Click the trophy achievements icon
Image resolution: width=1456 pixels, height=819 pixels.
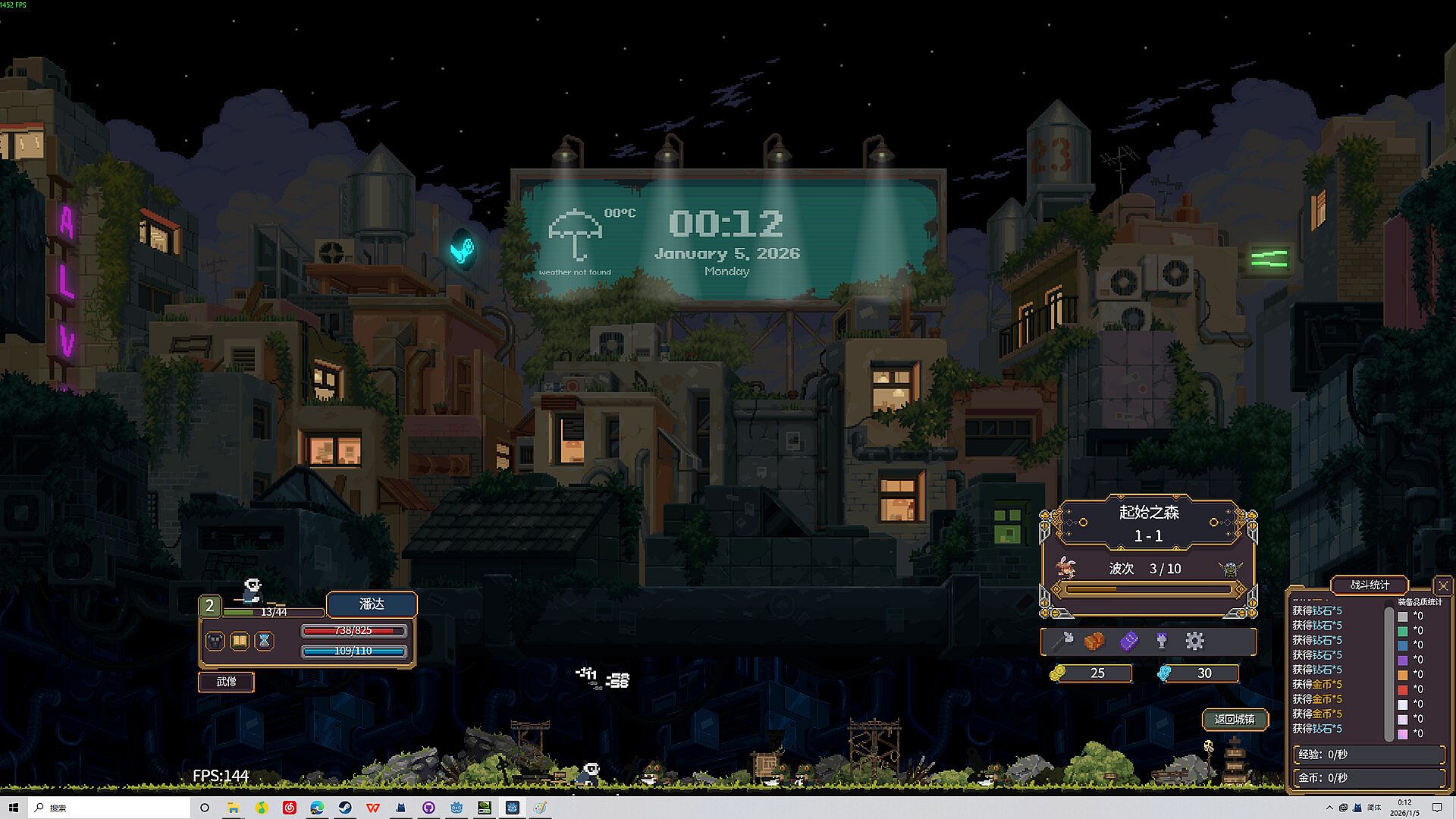click(x=1161, y=642)
